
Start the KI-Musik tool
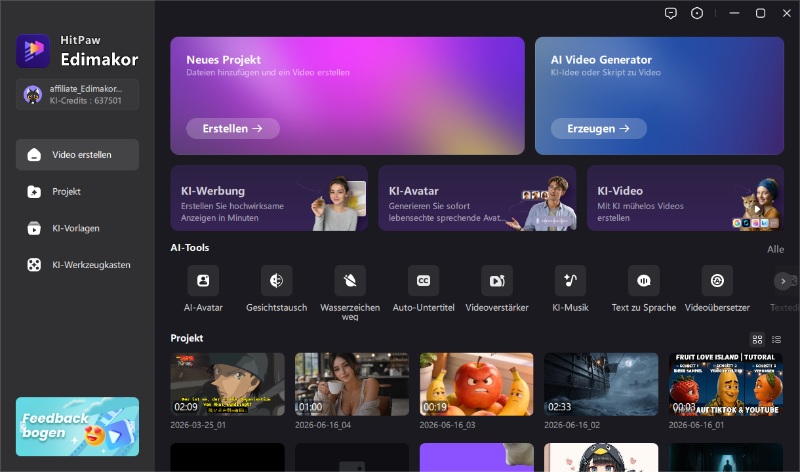(570, 281)
